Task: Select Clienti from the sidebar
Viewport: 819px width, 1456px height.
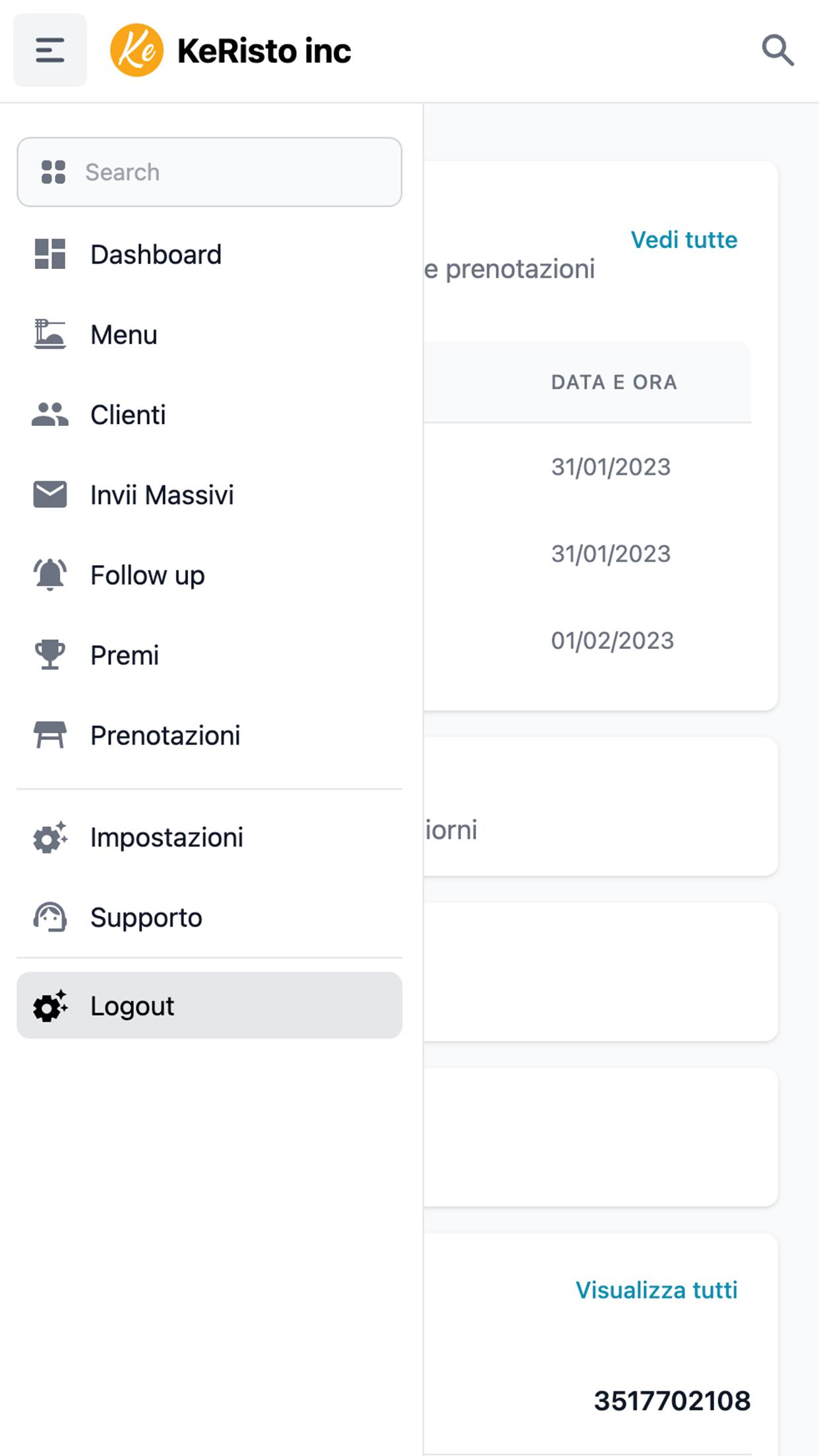Action: (x=210, y=415)
